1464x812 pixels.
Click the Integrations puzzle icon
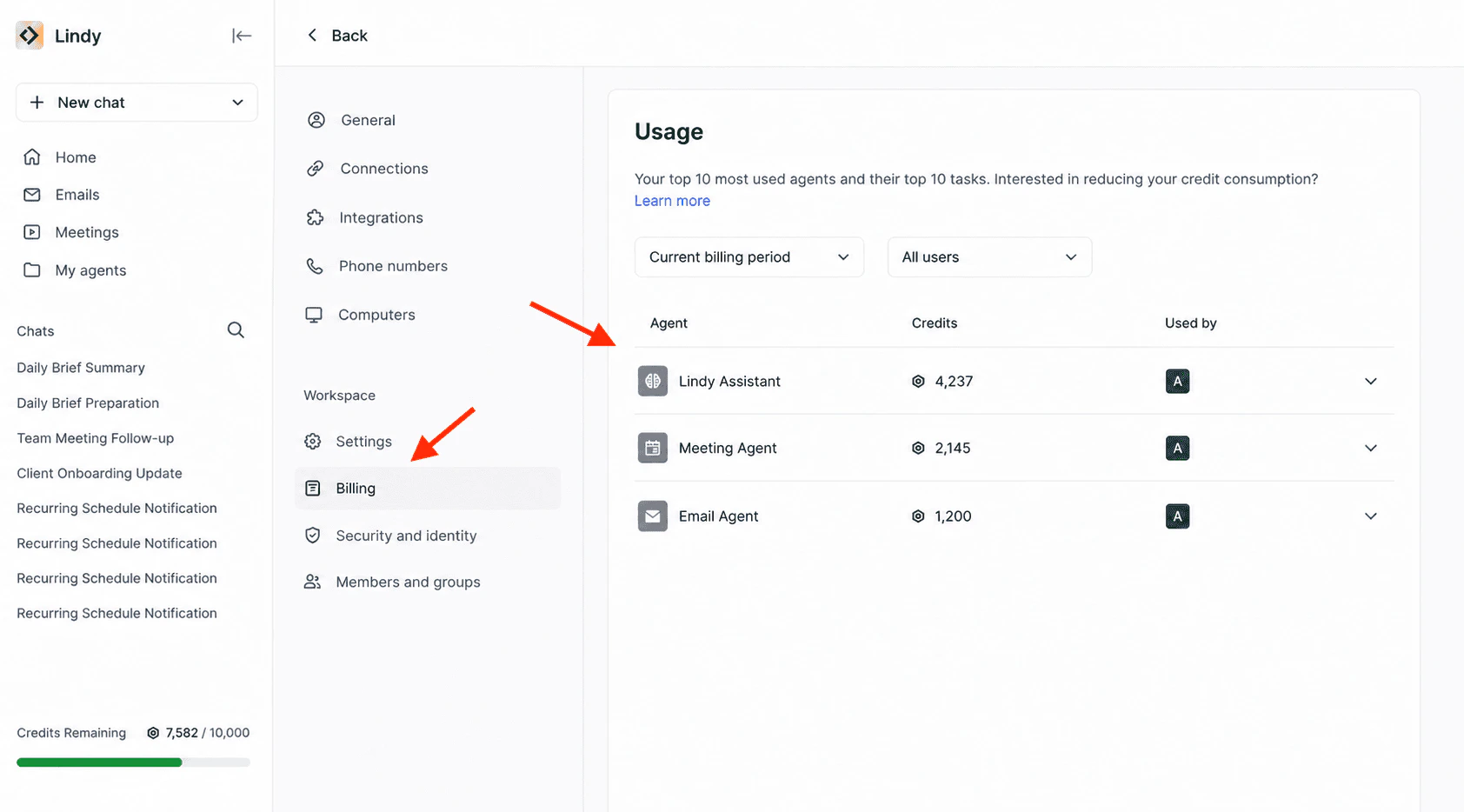(x=315, y=217)
